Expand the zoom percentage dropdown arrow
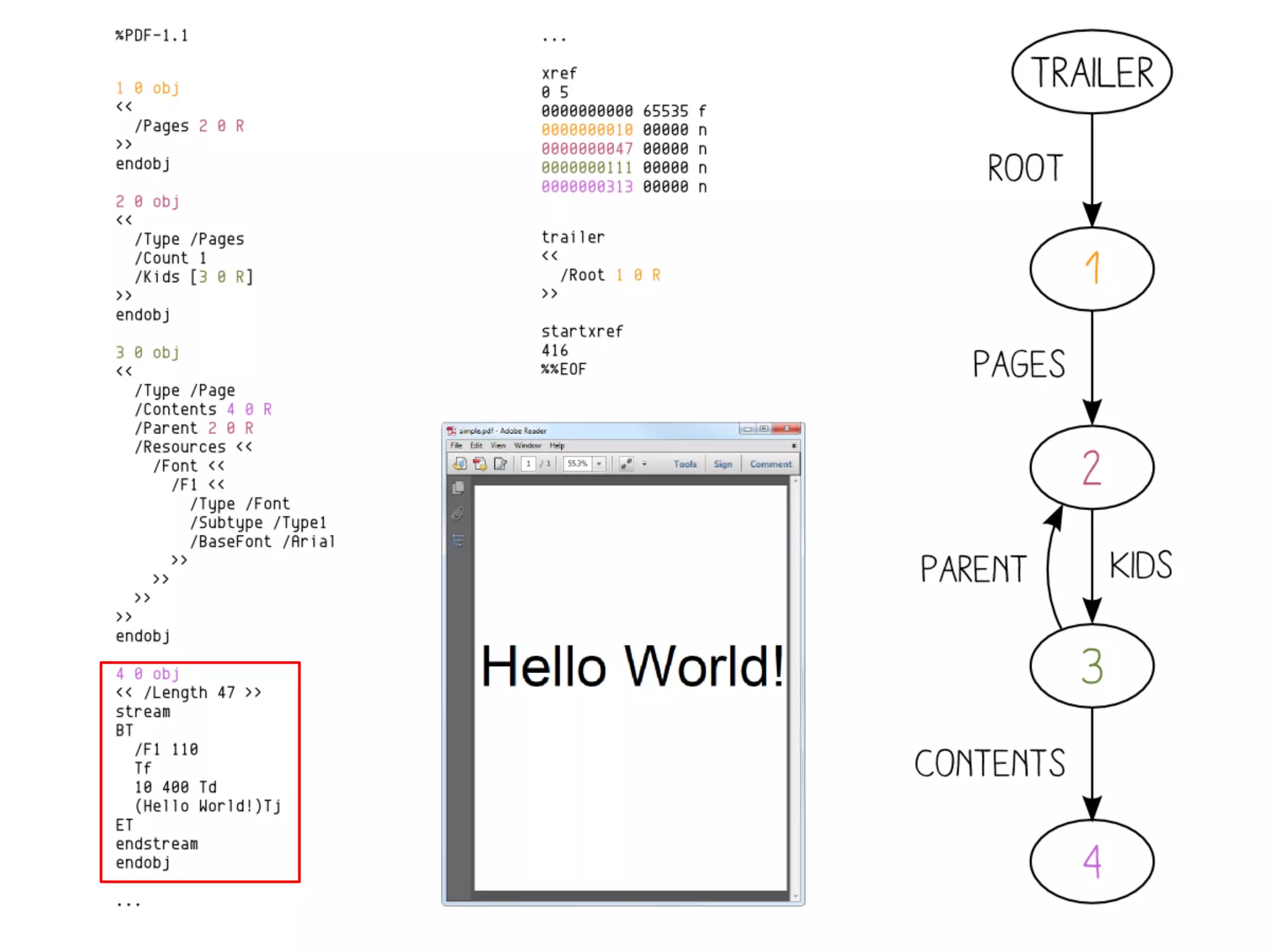1270x952 pixels. pos(599,464)
